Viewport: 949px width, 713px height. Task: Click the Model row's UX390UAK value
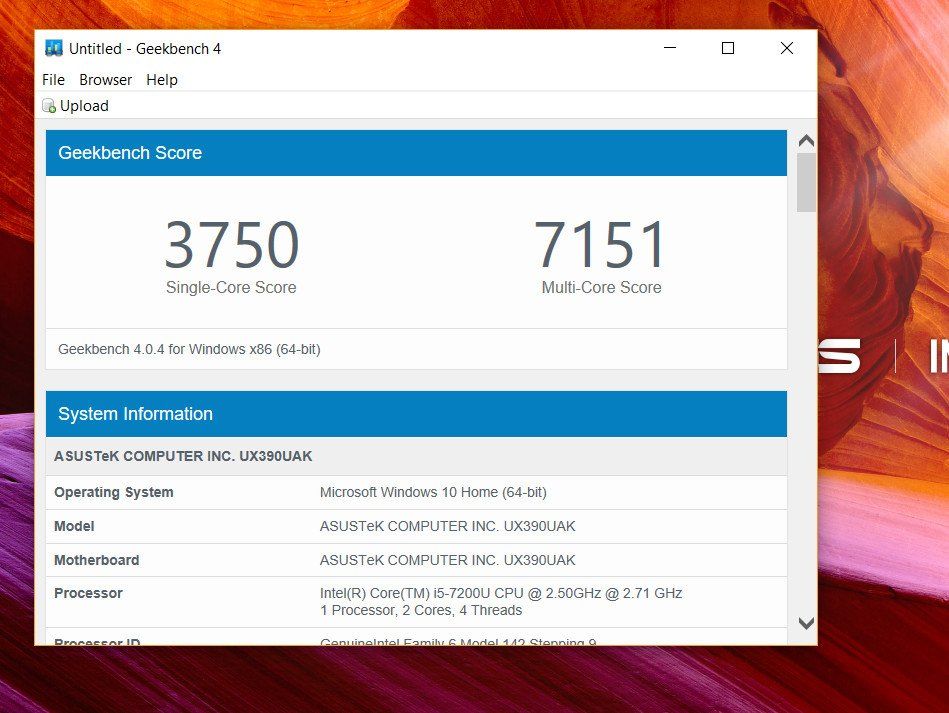coord(447,526)
